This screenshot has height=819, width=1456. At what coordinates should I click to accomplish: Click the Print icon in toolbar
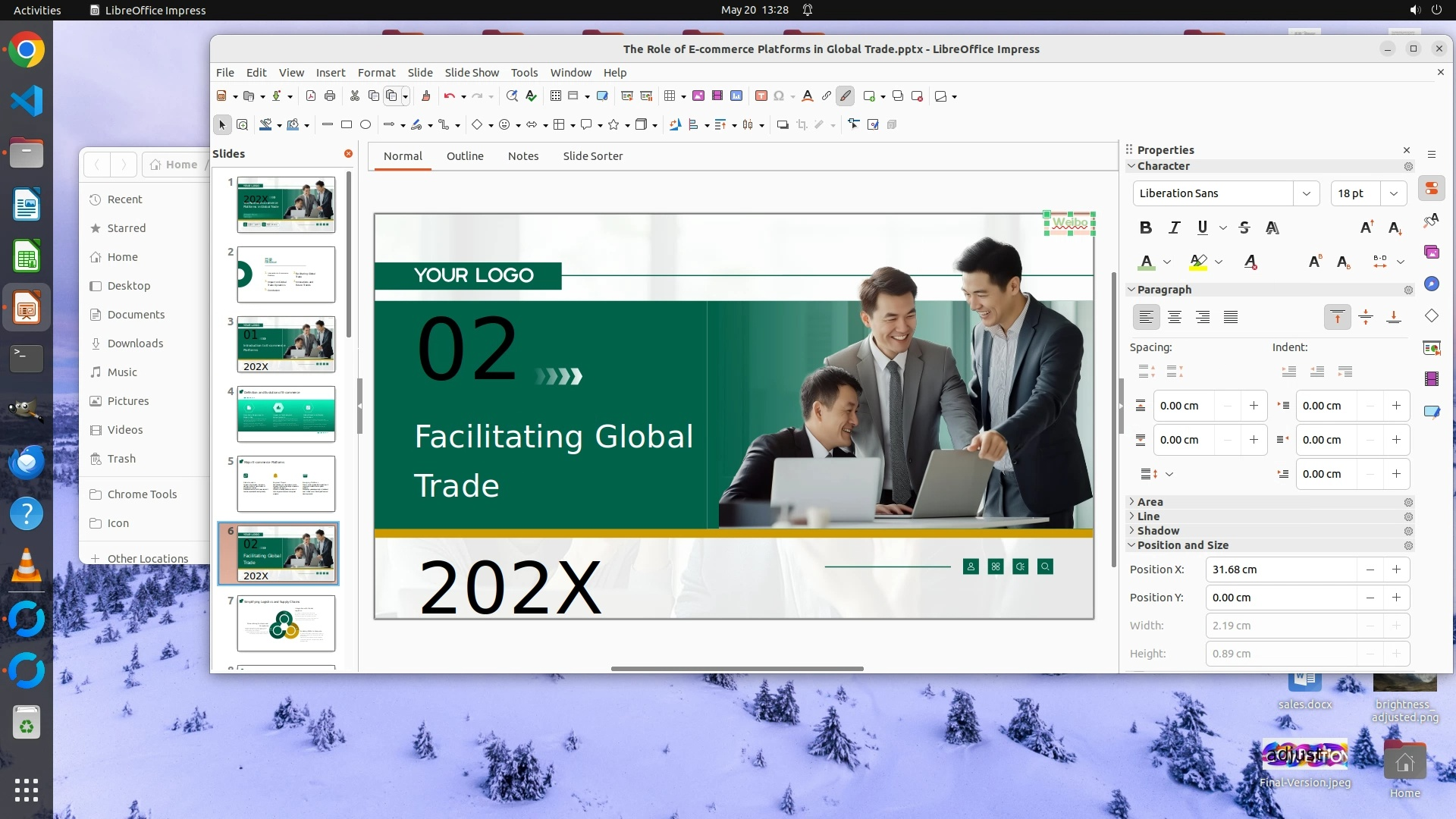[330, 96]
